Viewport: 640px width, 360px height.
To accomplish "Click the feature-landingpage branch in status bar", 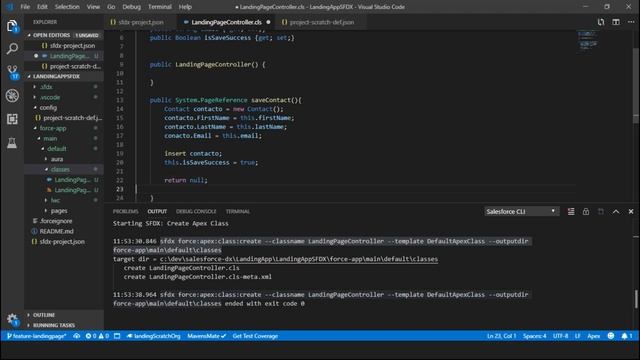I will [36, 336].
